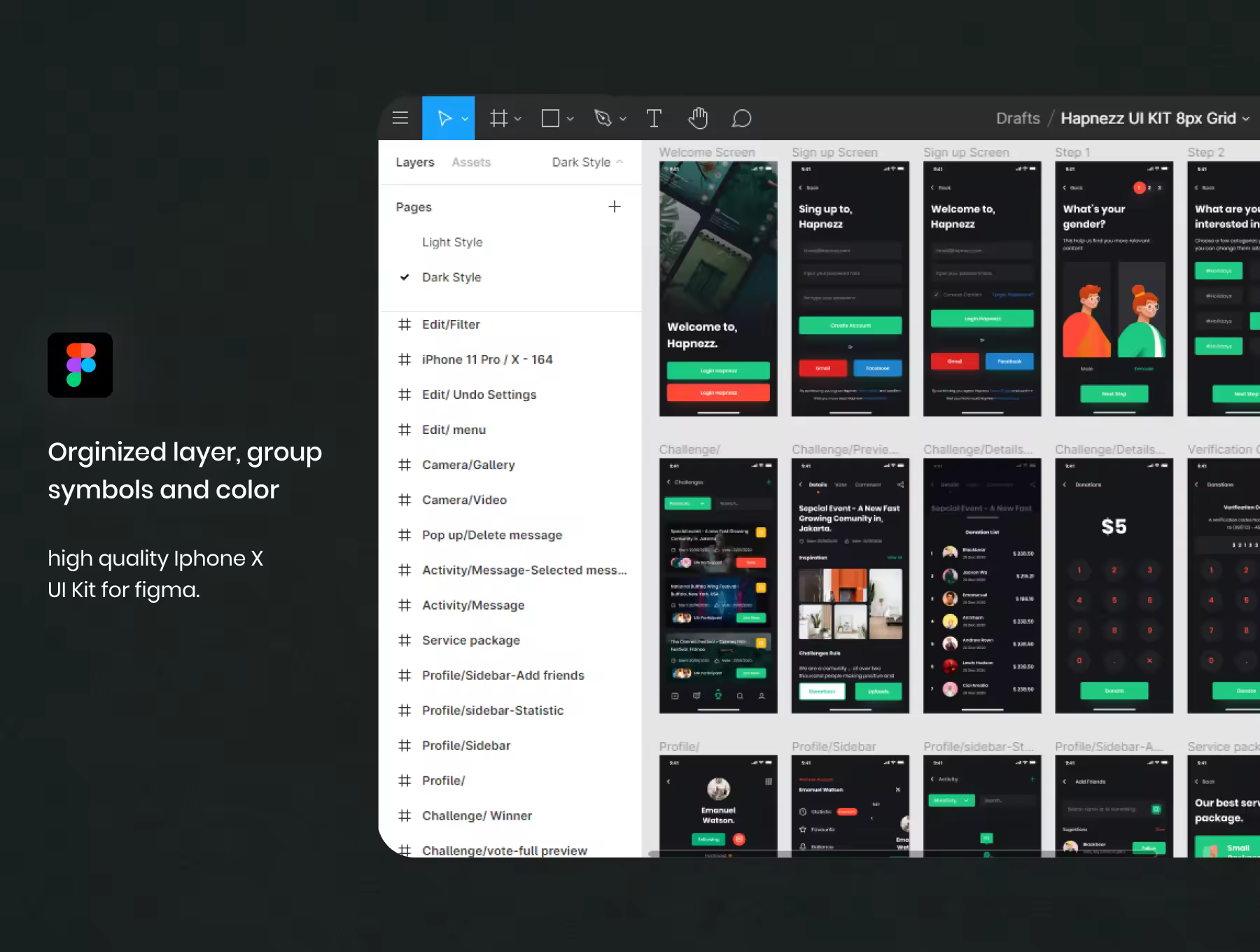Select the Profile/Sidebar layer
This screenshot has height=952, width=1260.
point(510,745)
